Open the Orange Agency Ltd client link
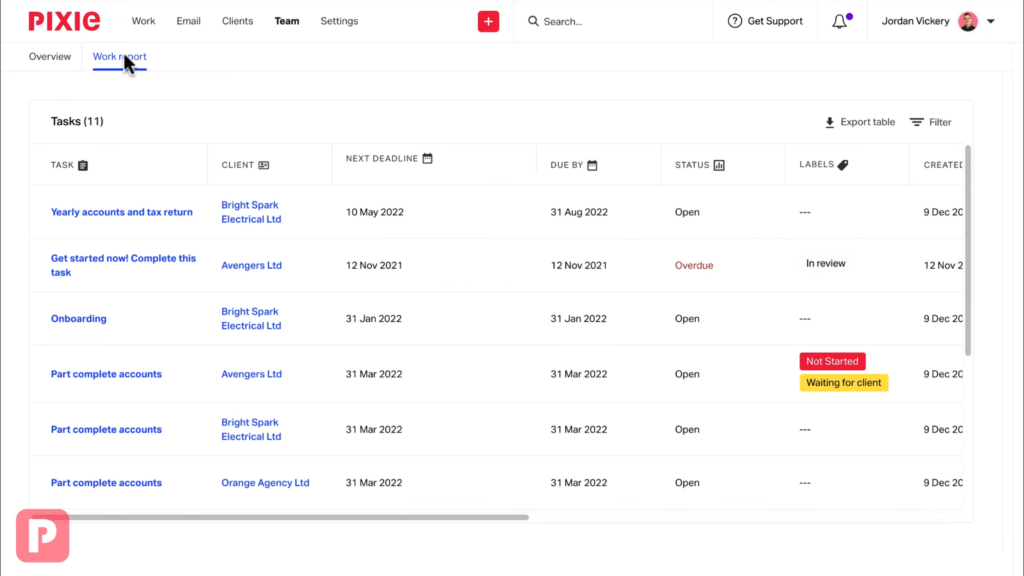The width and height of the screenshot is (1024, 576). tap(265, 483)
